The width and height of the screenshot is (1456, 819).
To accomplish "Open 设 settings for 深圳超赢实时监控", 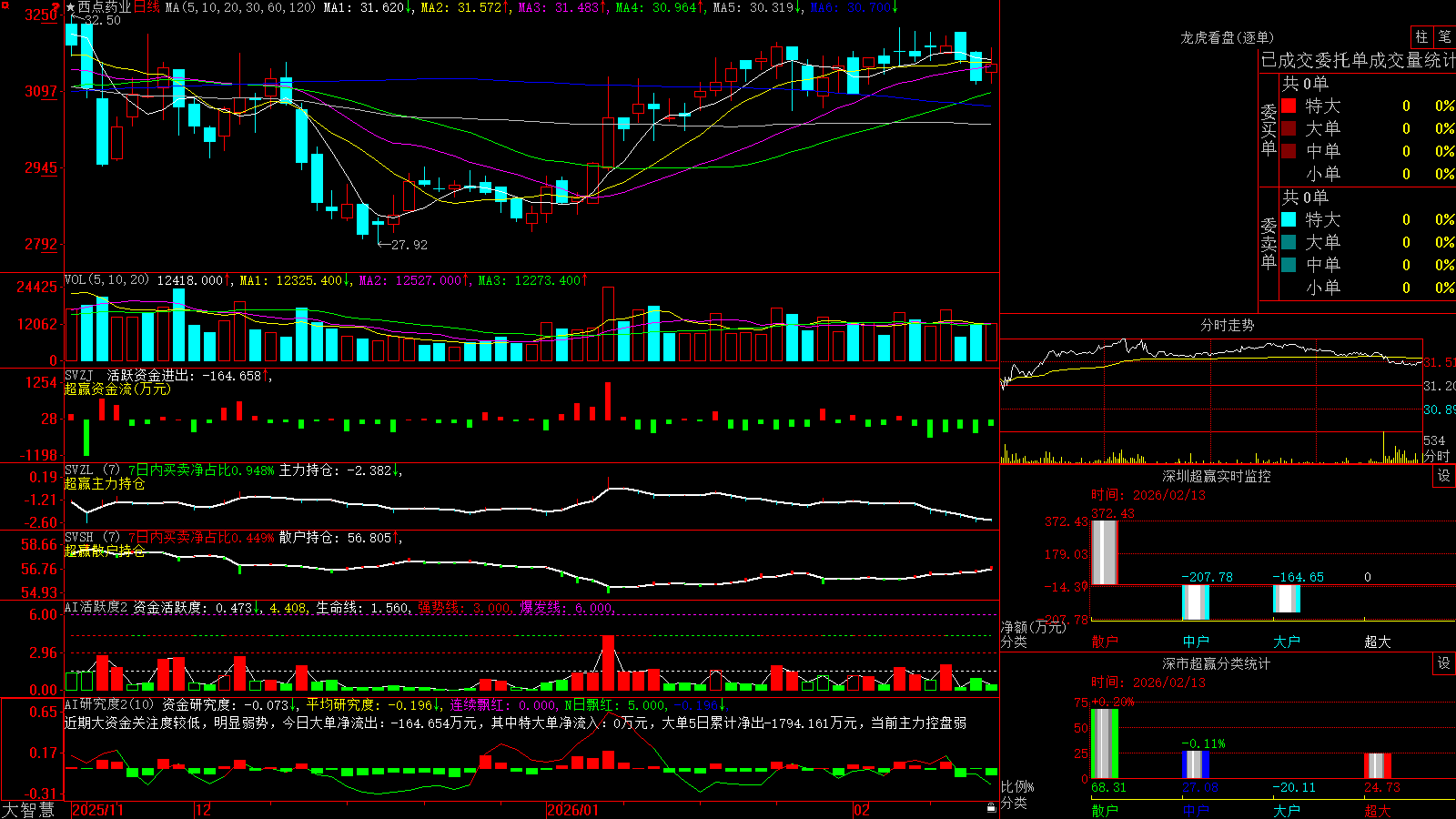I will pos(1444,476).
